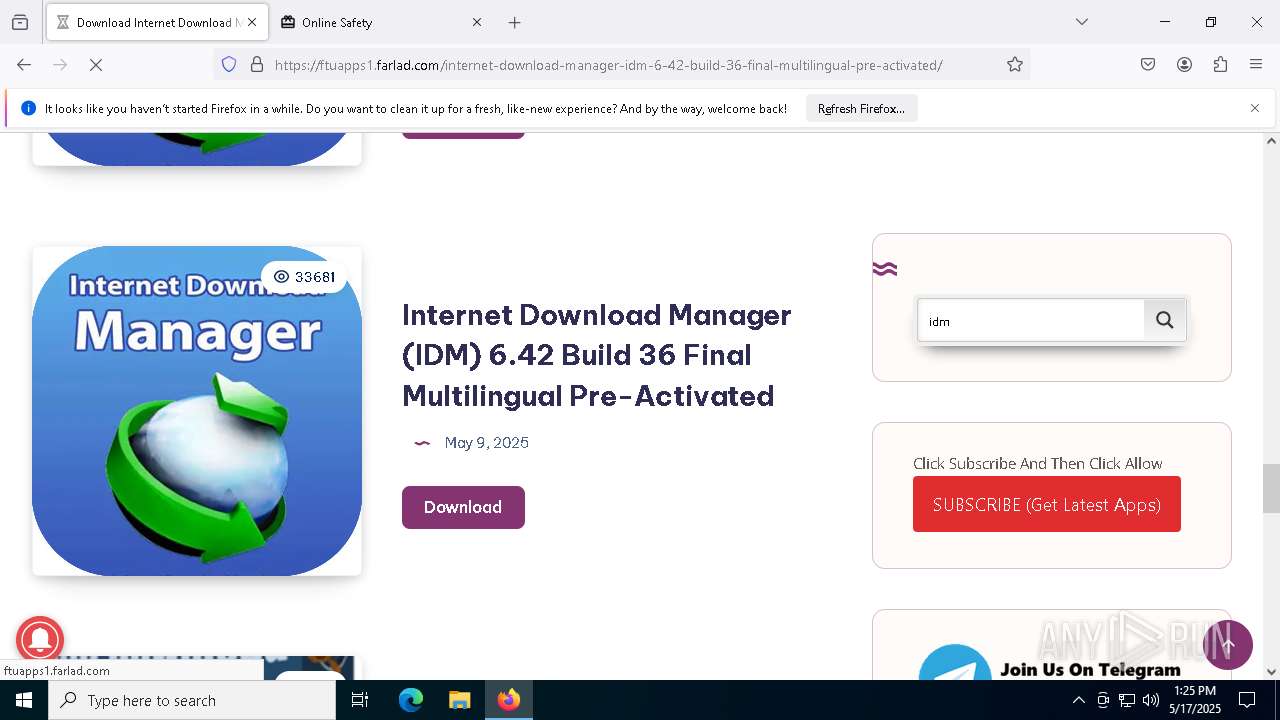
Task: Dismiss the Firefox refresh notification bar
Action: click(x=1255, y=108)
